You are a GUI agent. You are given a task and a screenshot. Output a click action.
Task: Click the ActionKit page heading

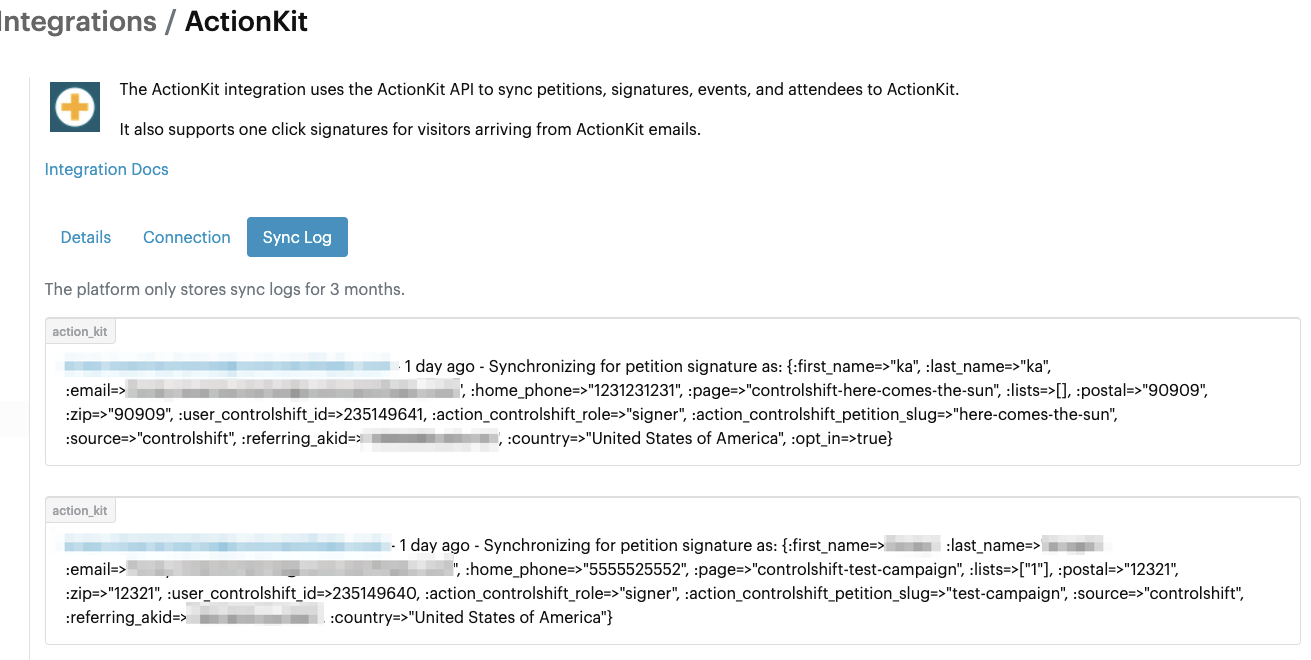(x=246, y=21)
